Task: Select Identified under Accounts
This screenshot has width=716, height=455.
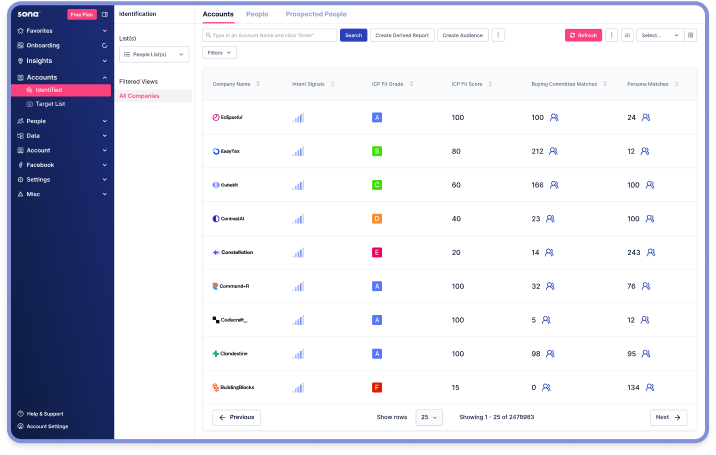Action: (x=61, y=90)
